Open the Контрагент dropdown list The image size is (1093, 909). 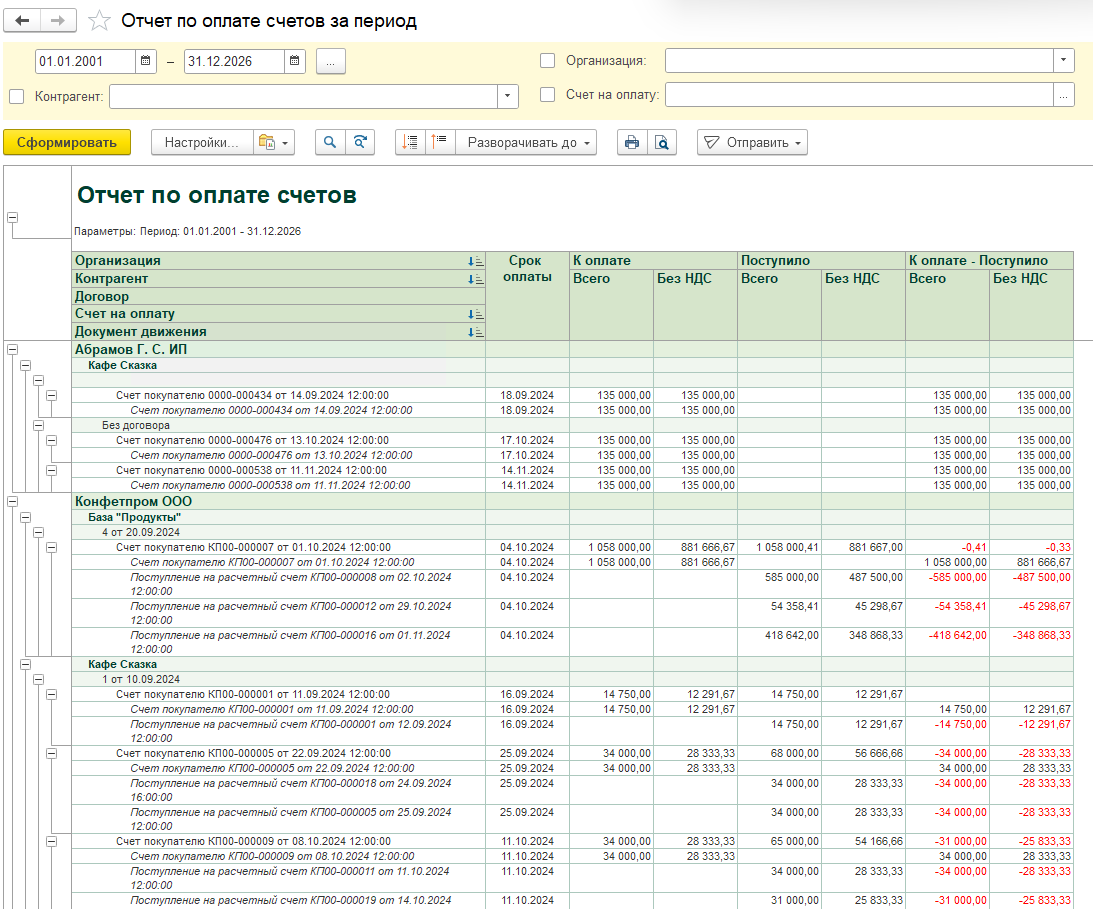click(507, 96)
